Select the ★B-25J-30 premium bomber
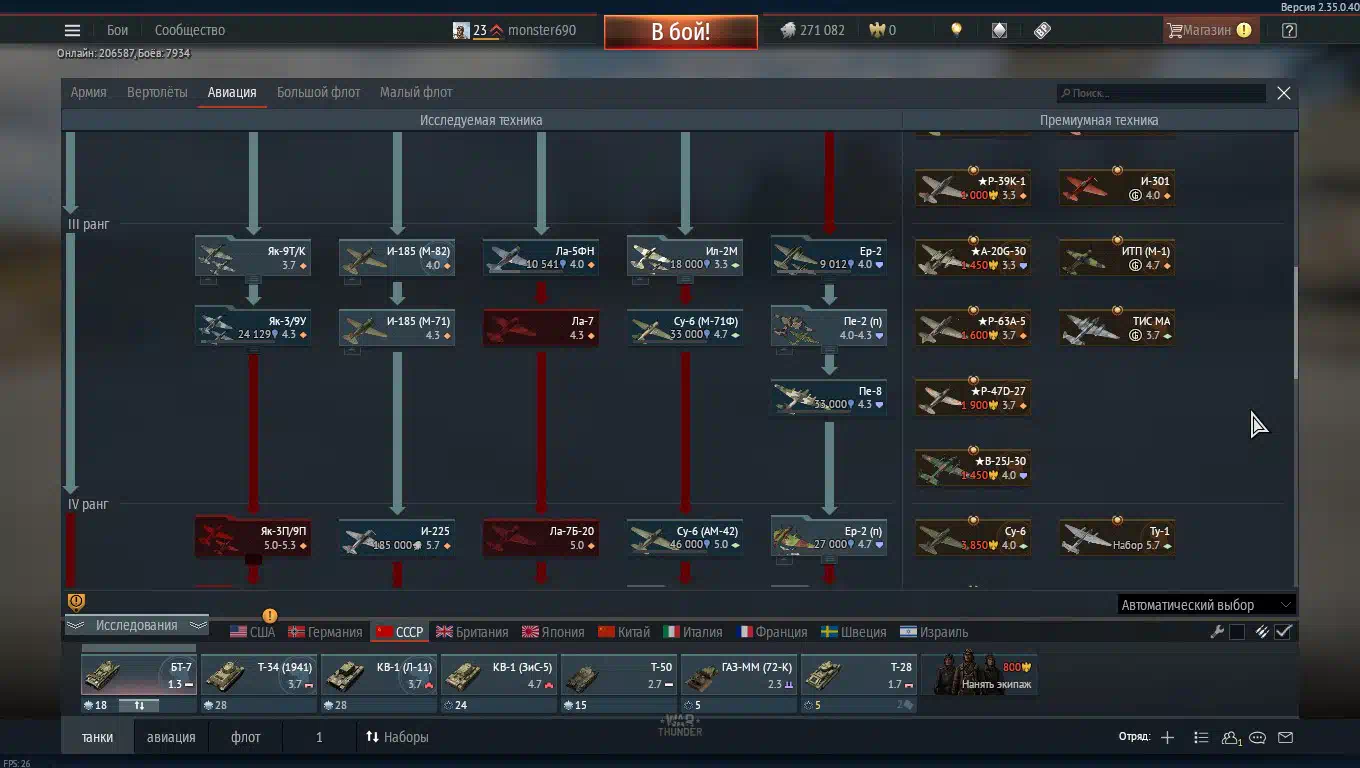 tap(973, 467)
